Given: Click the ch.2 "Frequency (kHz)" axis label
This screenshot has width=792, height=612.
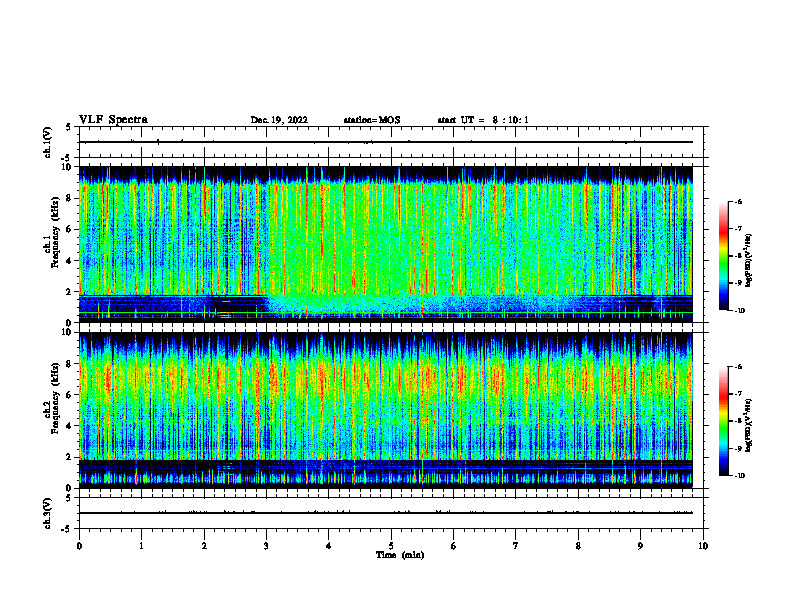Looking at the screenshot, I should point(55,398).
